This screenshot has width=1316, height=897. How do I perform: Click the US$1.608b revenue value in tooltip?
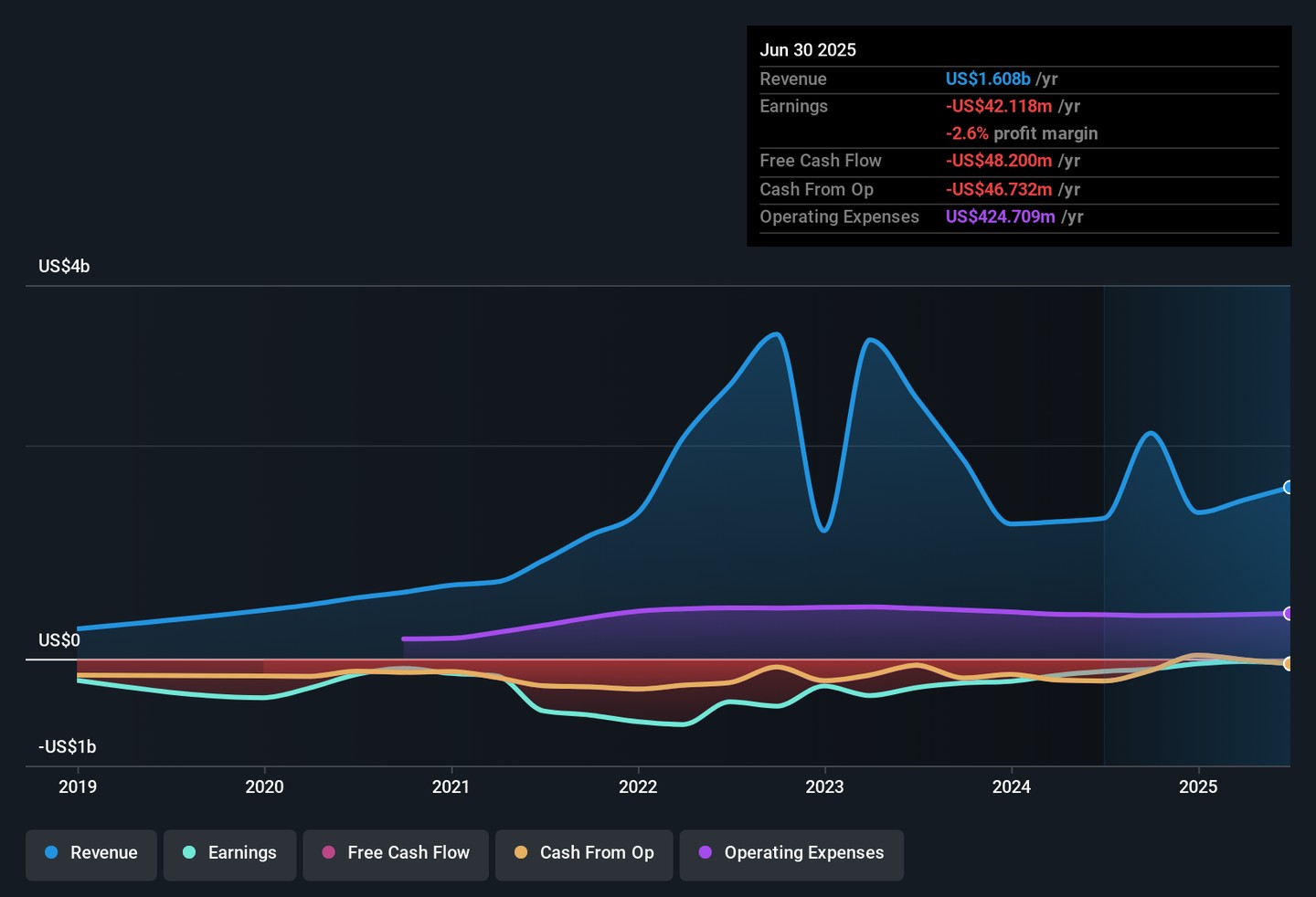tap(988, 79)
